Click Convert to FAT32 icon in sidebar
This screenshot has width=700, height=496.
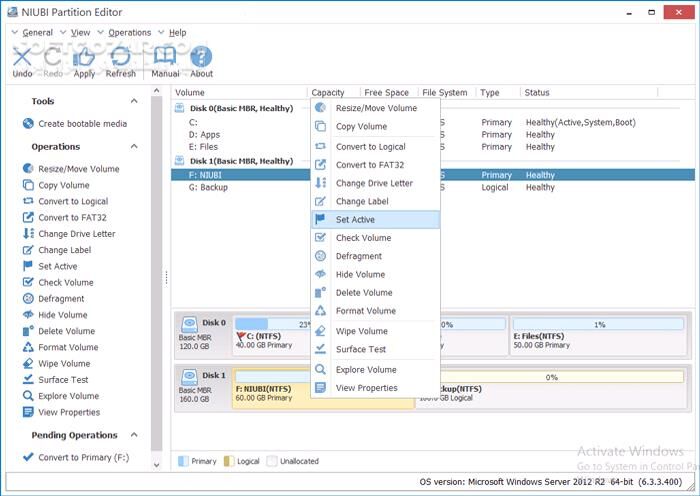(x=28, y=217)
